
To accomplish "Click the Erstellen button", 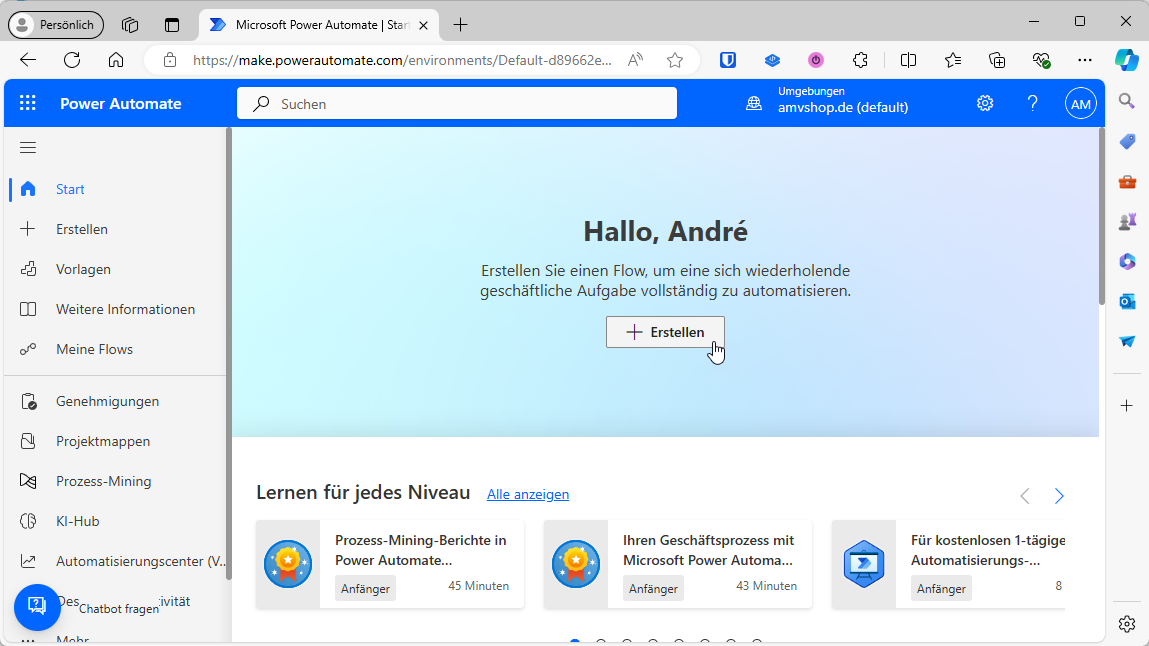I will click(665, 331).
